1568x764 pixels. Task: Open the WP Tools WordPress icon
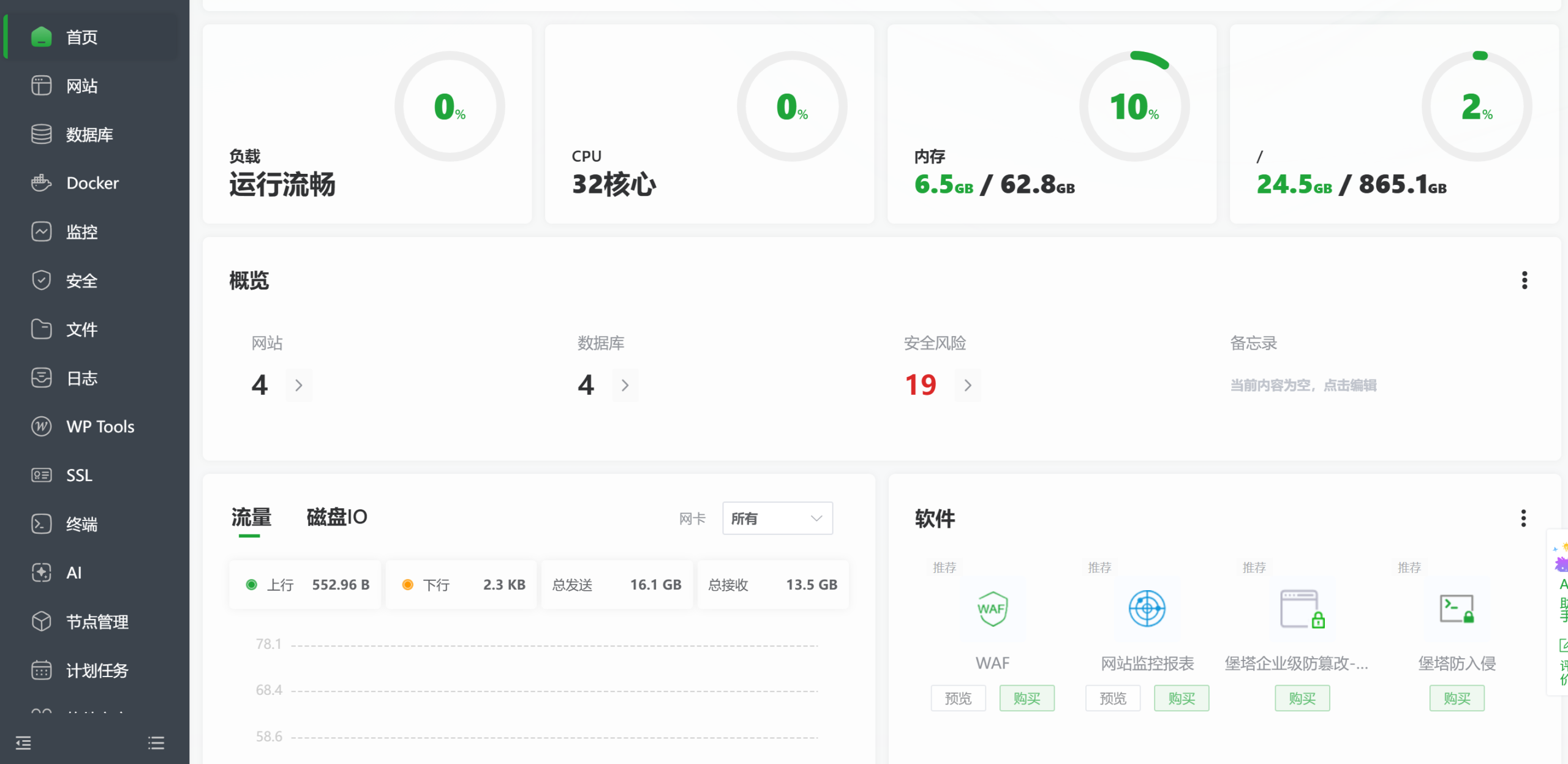41,426
